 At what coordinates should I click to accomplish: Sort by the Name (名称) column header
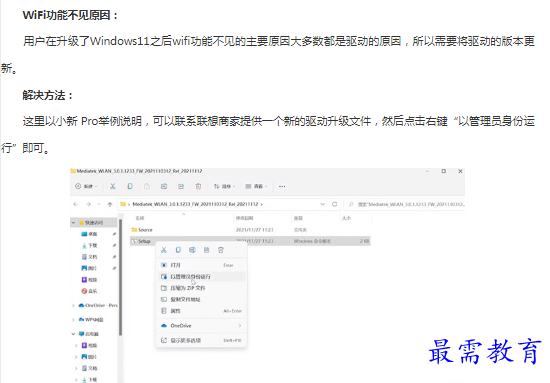click(140, 218)
